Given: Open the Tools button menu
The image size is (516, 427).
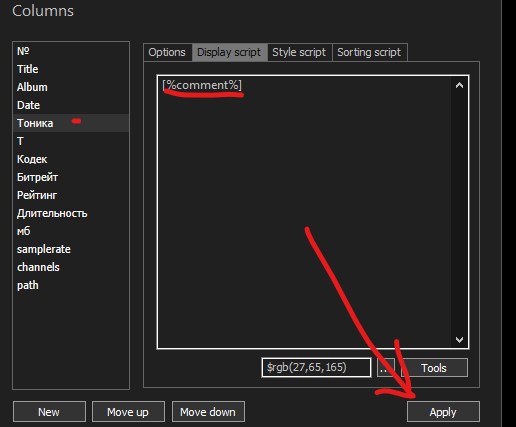Looking at the screenshot, I should click(x=434, y=368).
